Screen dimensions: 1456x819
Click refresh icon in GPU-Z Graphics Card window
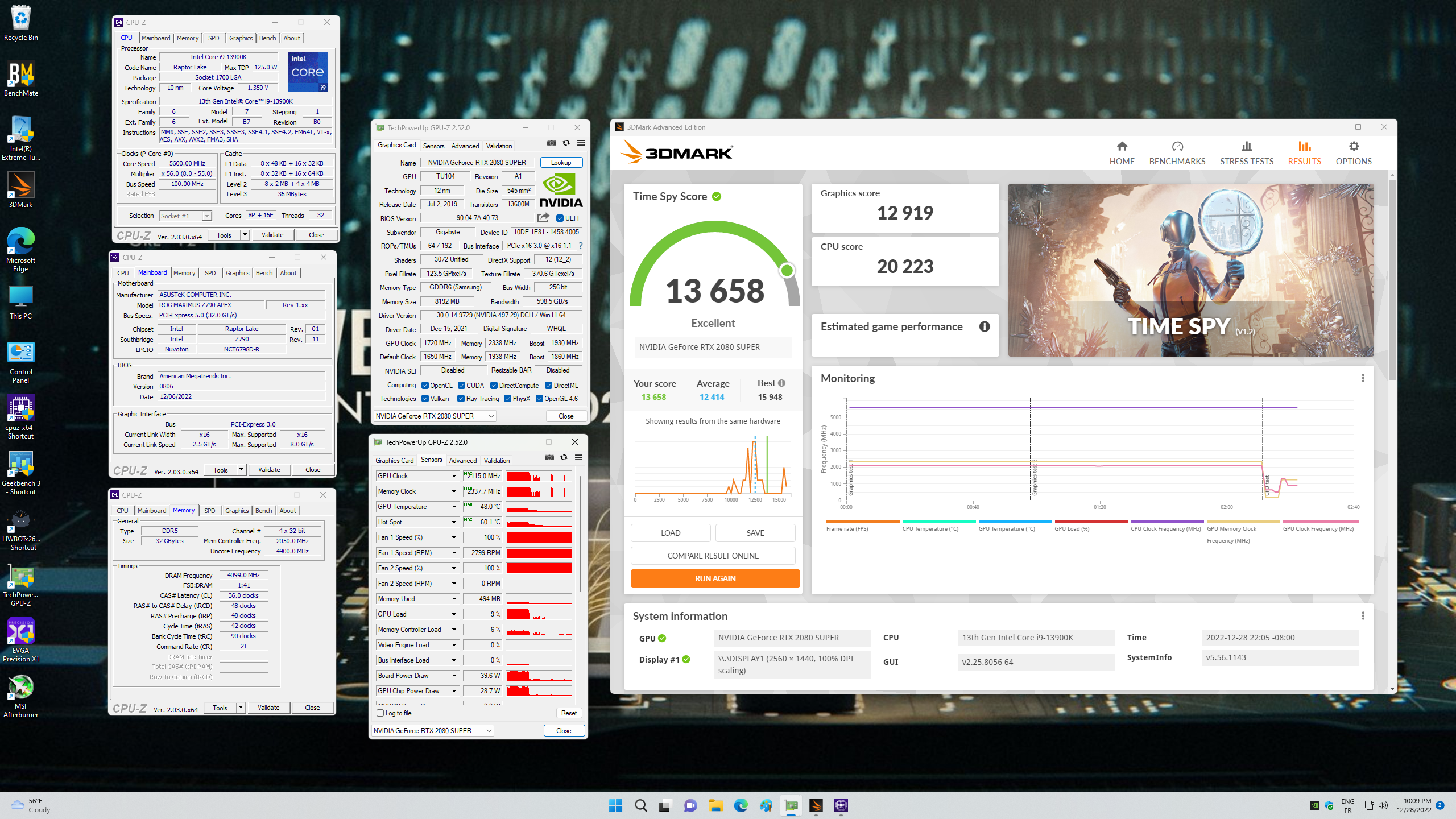pyautogui.click(x=566, y=143)
